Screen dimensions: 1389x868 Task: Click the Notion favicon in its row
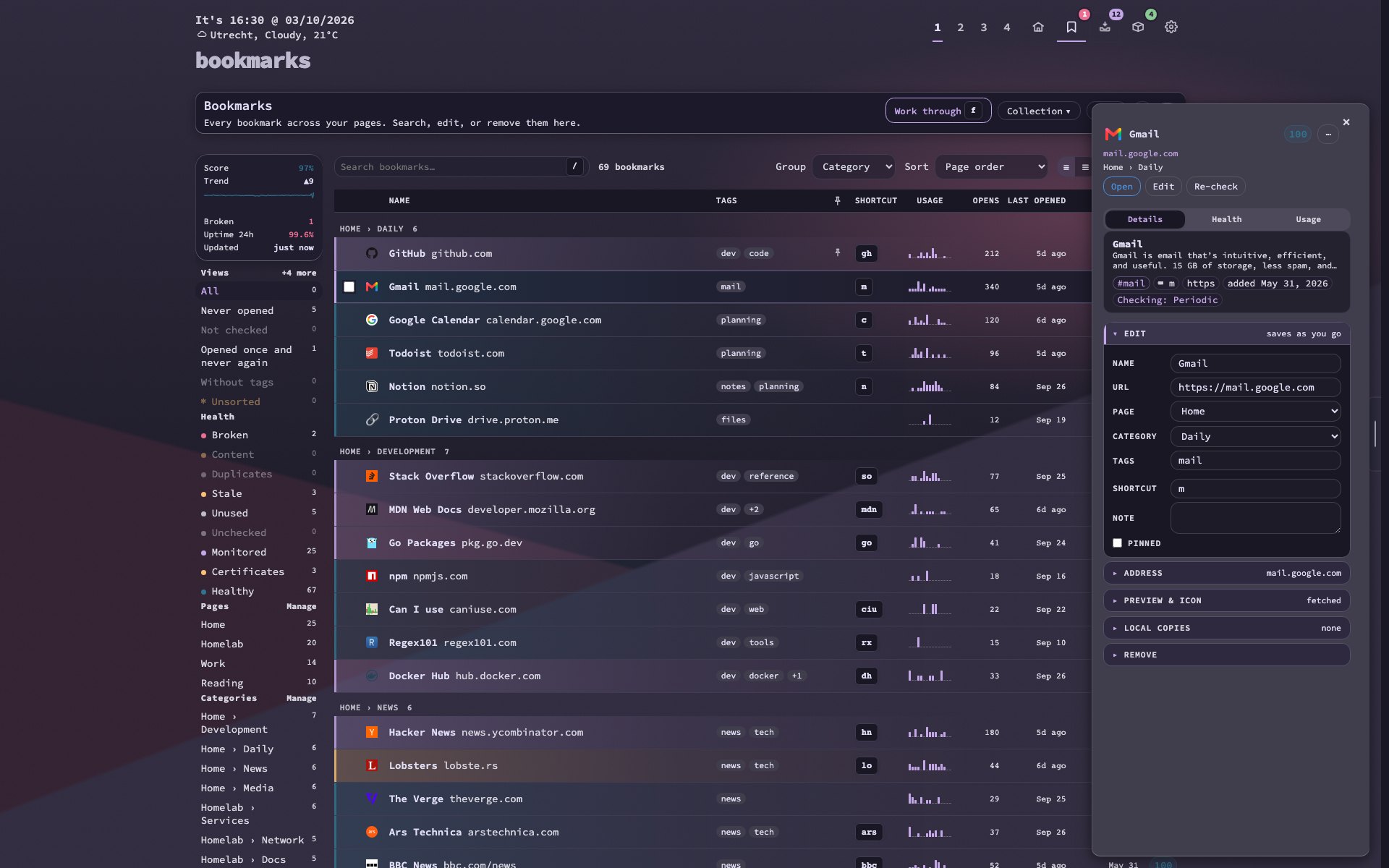(x=372, y=386)
